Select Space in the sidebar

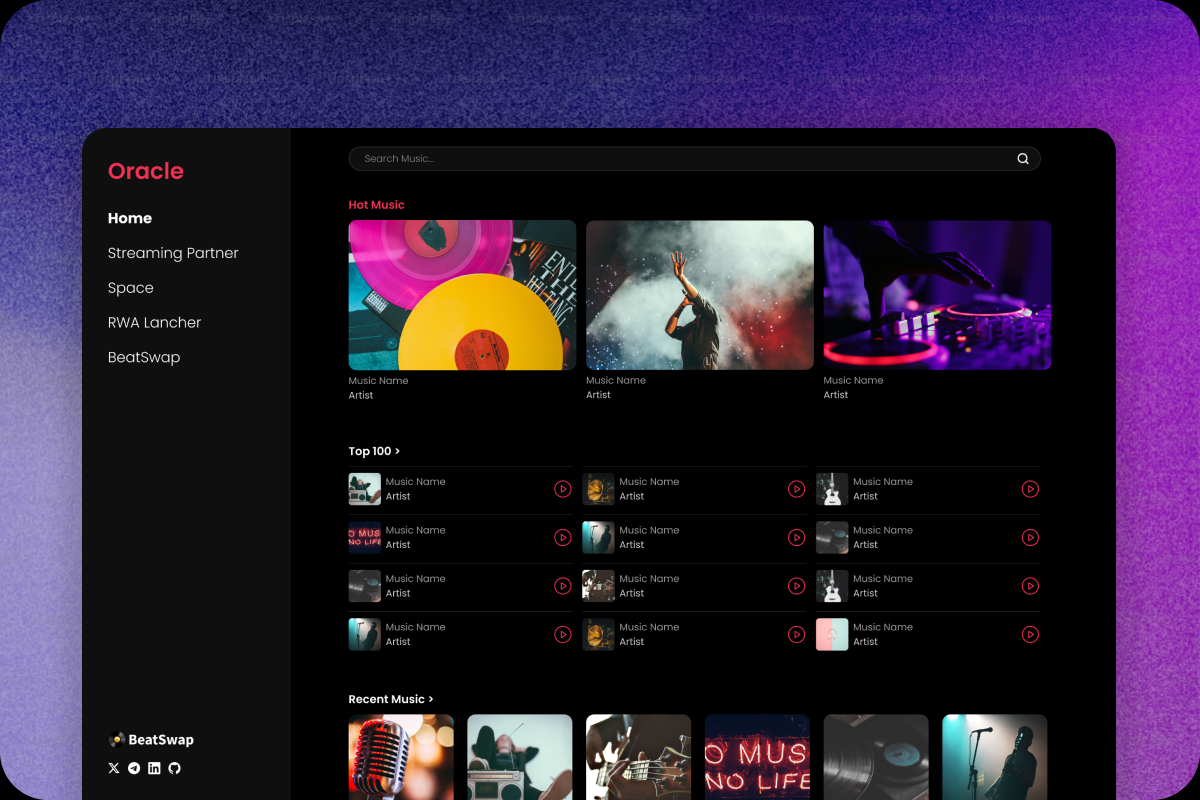pyautogui.click(x=131, y=288)
